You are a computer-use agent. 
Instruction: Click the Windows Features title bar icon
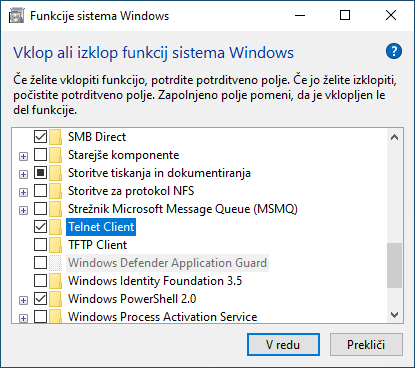coord(17,16)
